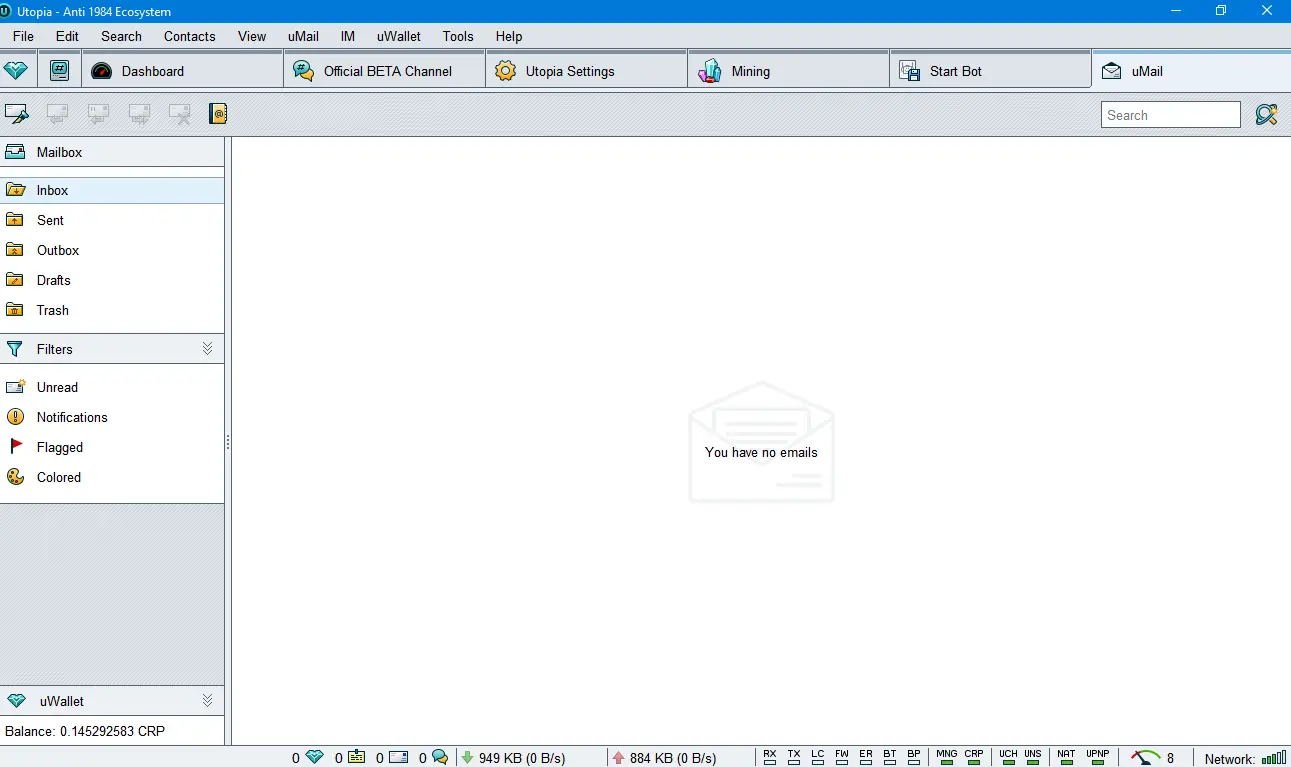
Task: Switch to the Start Bot tab
Action: coord(991,71)
